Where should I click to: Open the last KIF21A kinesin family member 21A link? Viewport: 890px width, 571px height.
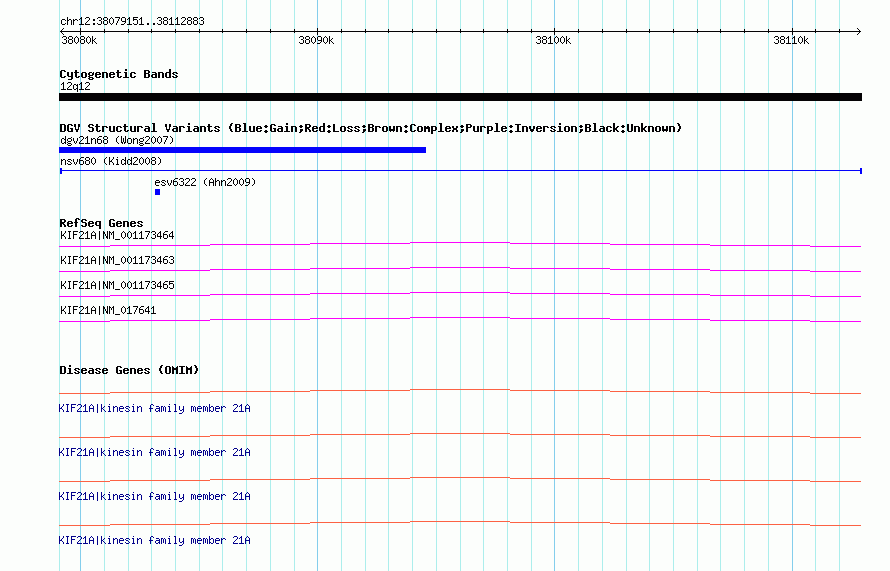point(154,540)
